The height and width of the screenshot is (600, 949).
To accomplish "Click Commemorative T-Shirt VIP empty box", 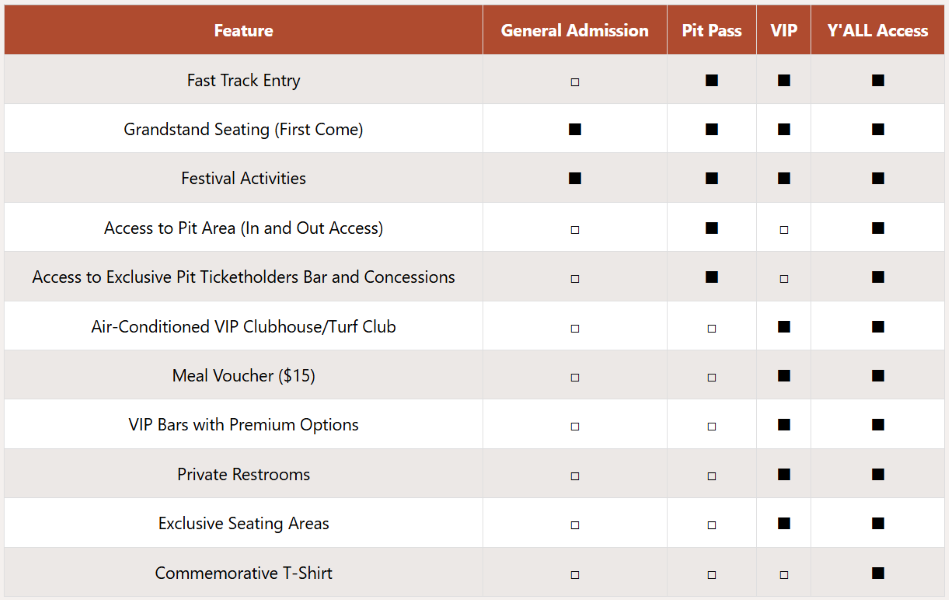I will (784, 575).
